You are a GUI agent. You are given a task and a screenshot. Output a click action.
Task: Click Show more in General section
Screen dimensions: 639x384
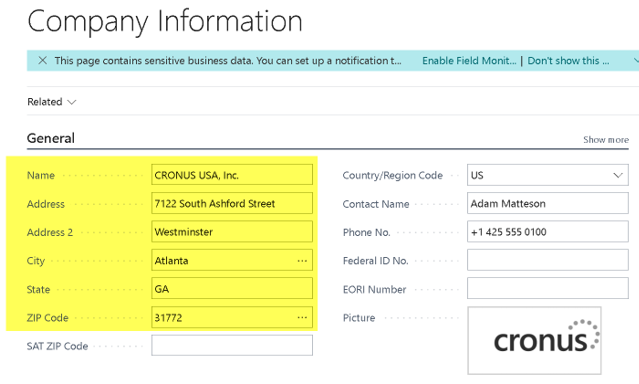(x=606, y=140)
